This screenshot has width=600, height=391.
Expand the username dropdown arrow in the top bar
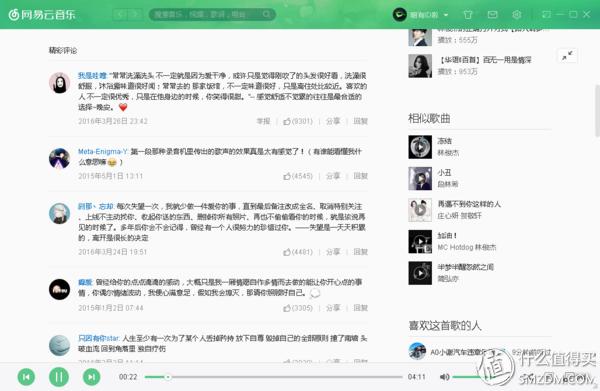(446, 15)
